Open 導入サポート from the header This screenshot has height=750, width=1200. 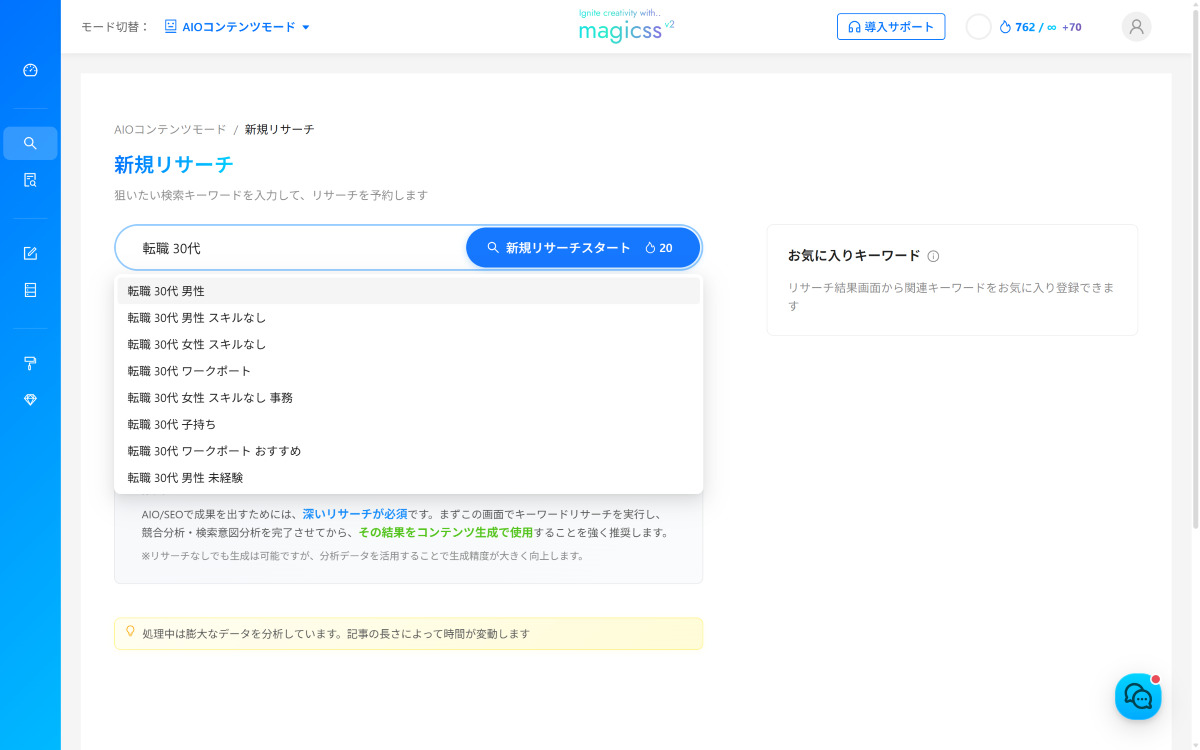click(890, 27)
